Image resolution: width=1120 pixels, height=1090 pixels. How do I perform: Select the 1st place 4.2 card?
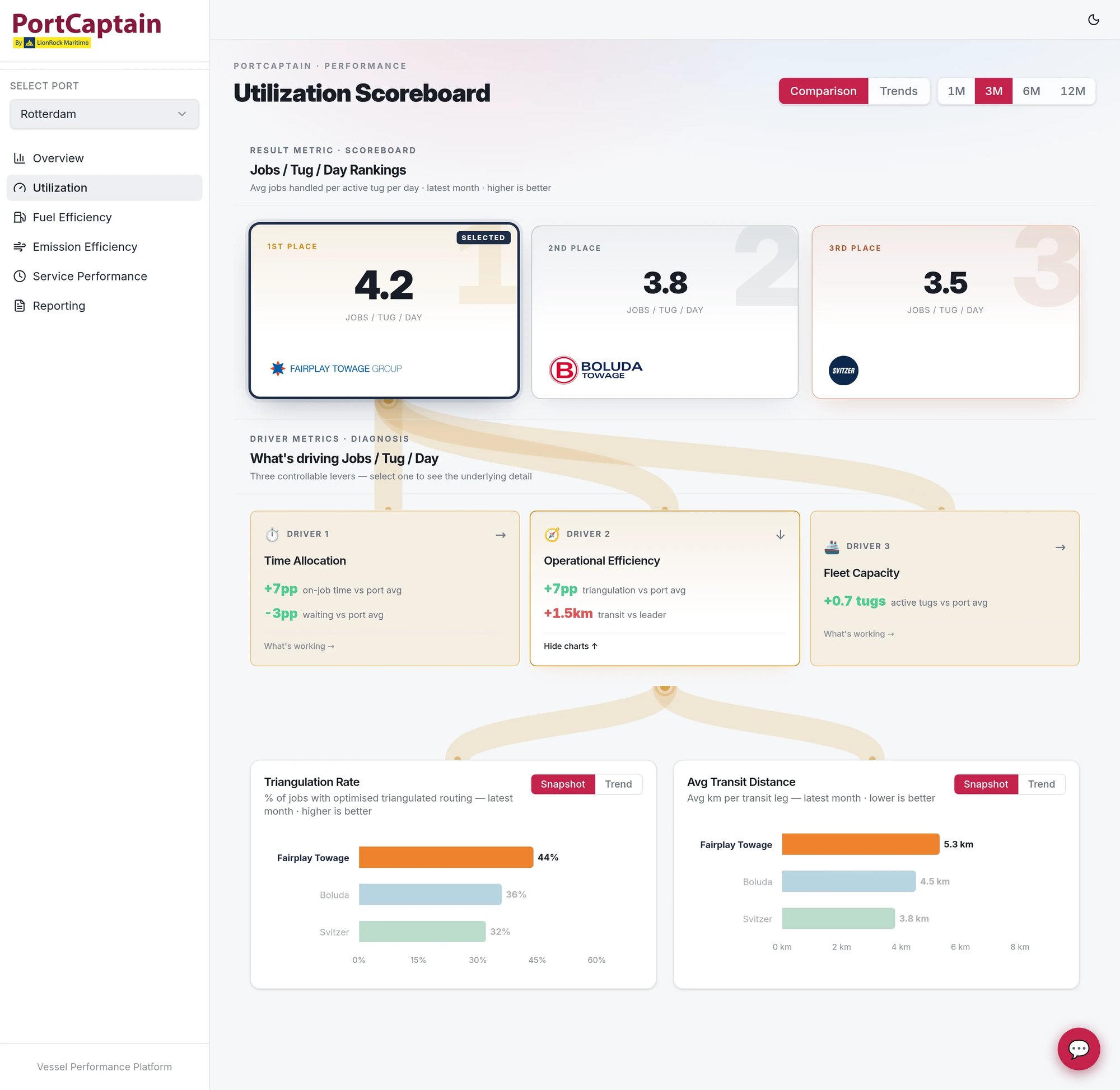coord(384,310)
